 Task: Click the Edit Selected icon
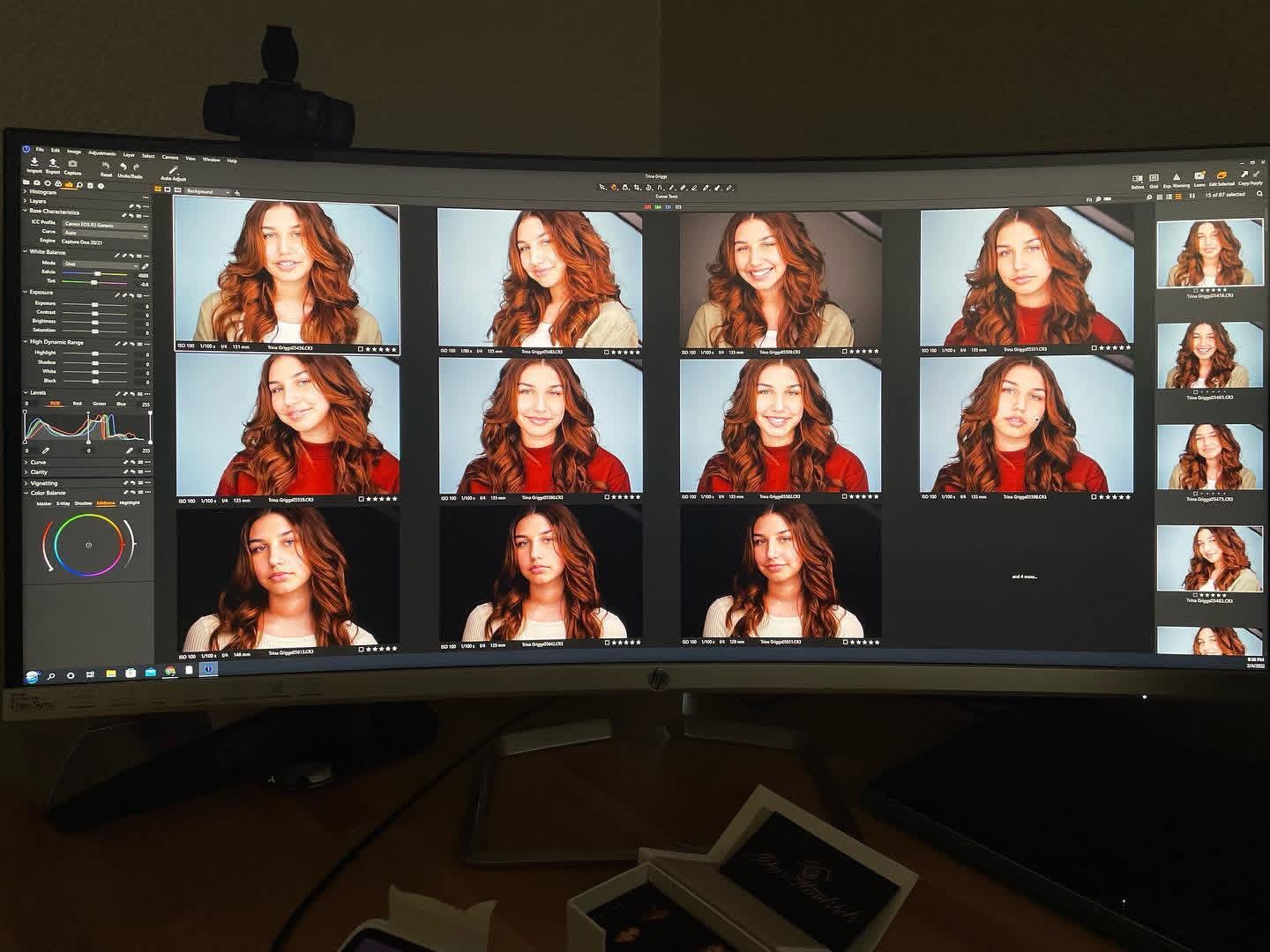click(1222, 175)
